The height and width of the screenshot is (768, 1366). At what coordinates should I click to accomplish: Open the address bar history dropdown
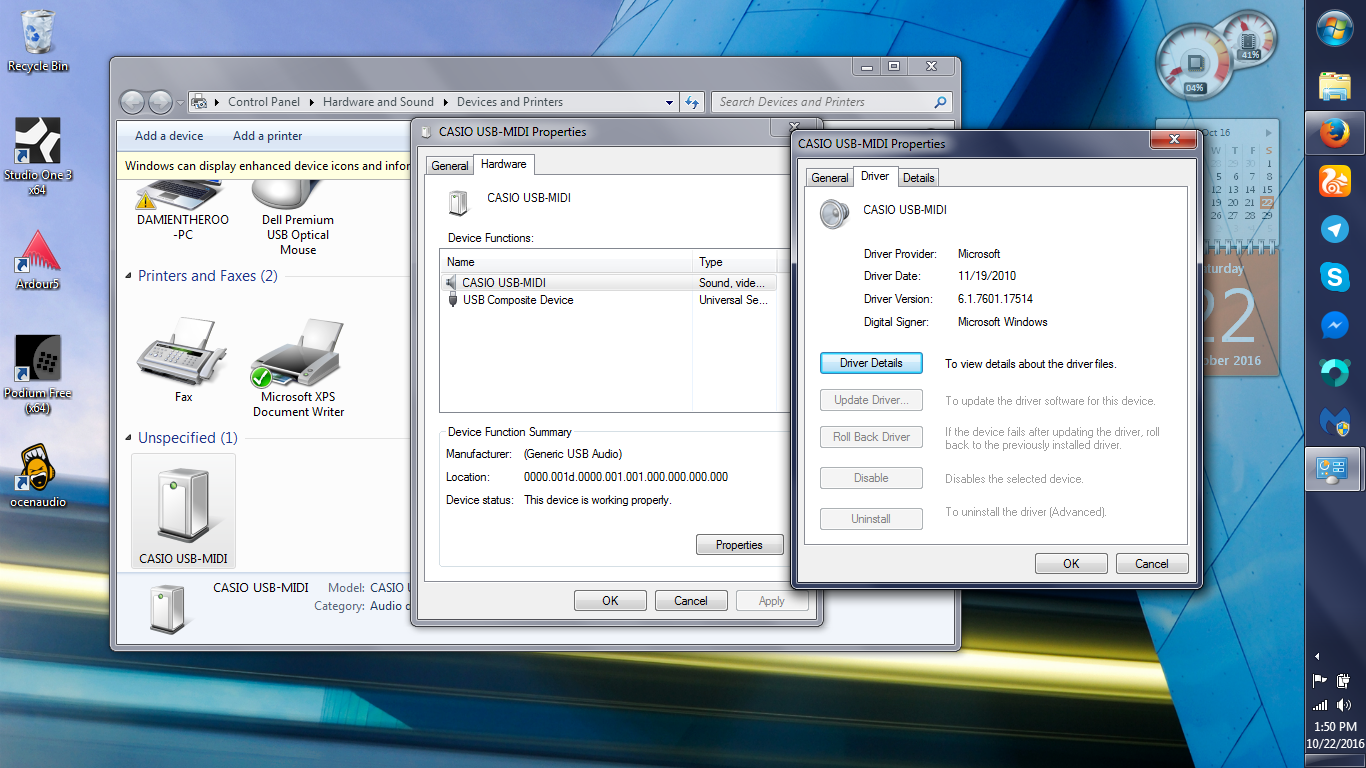coord(669,102)
